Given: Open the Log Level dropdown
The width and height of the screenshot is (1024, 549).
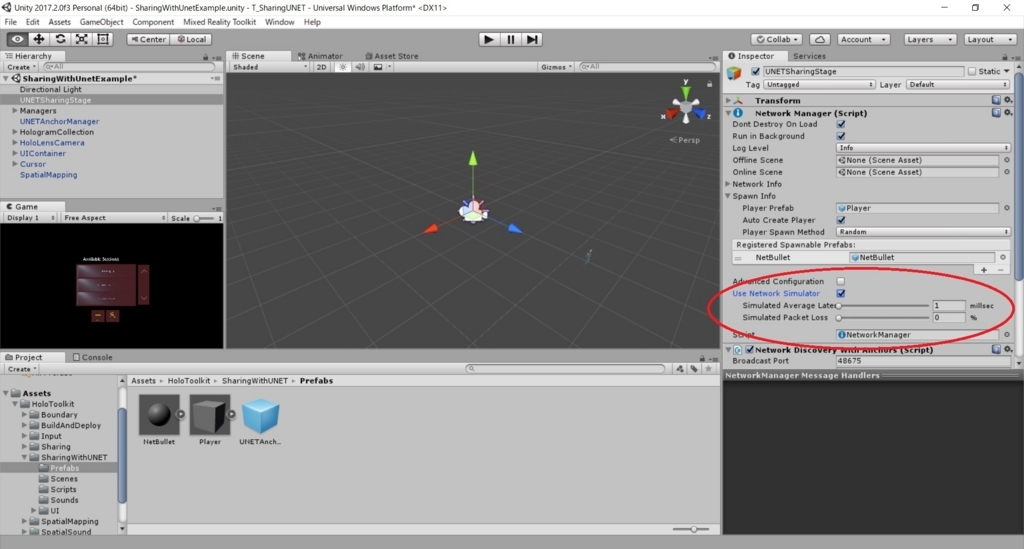Looking at the screenshot, I should (923, 148).
